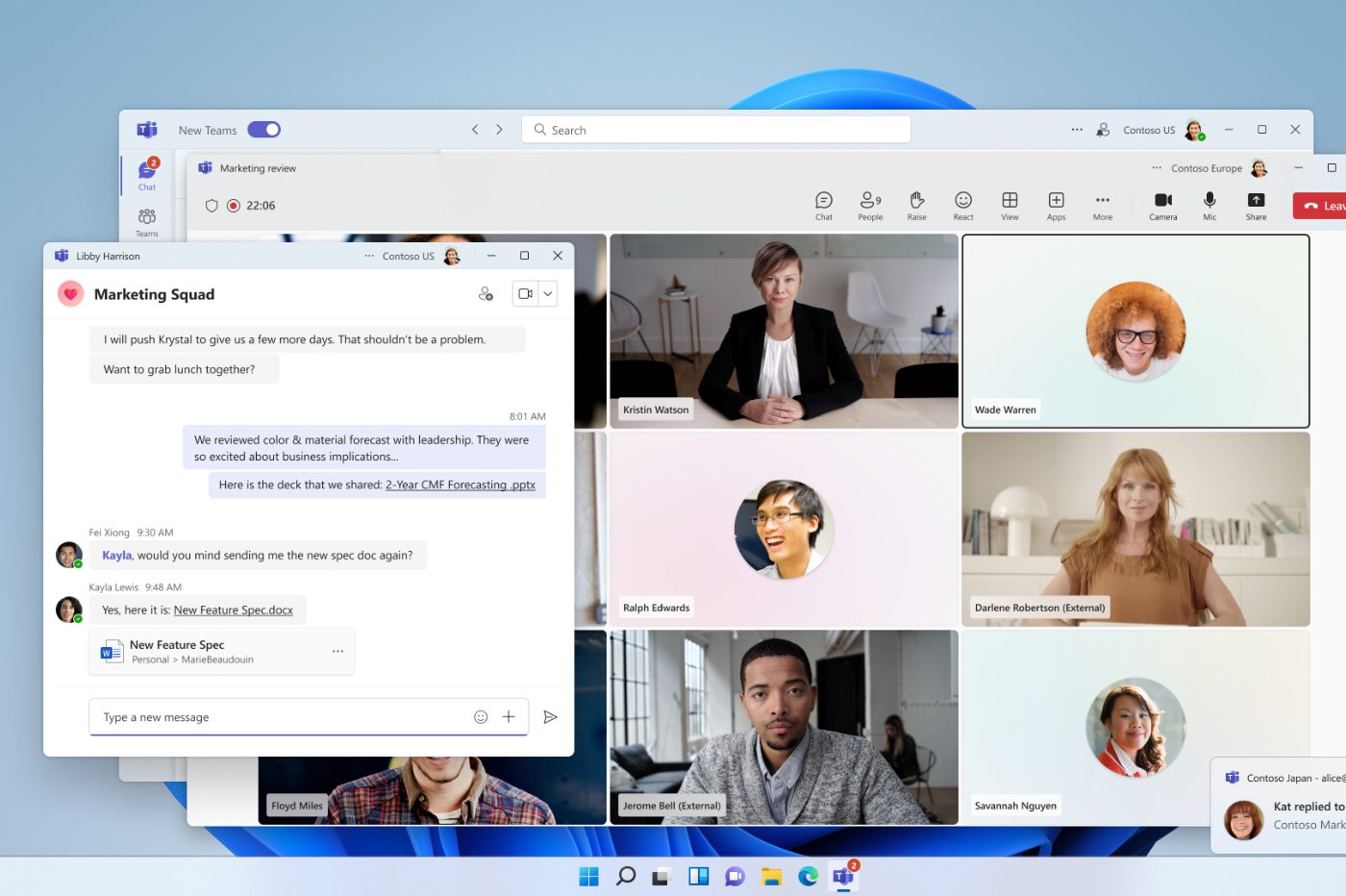Screen dimensions: 1346x896
Task: Open the New Feature Spec file card
Action: tap(222, 652)
